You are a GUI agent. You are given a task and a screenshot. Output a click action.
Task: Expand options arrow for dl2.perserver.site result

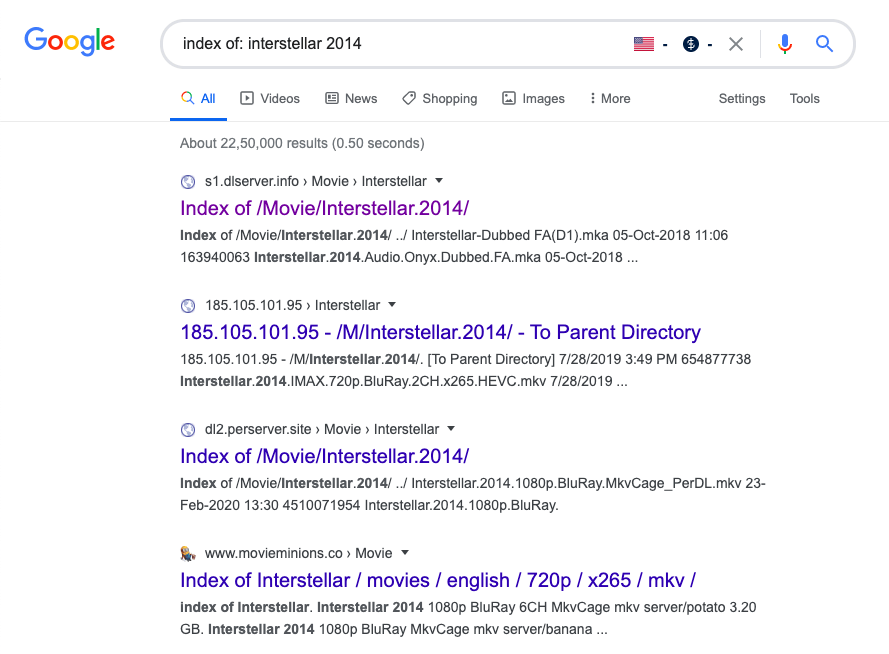point(451,428)
